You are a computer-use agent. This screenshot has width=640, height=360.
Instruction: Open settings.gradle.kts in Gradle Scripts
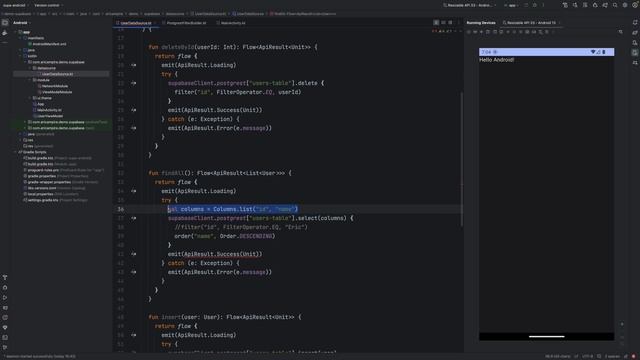tap(42, 200)
